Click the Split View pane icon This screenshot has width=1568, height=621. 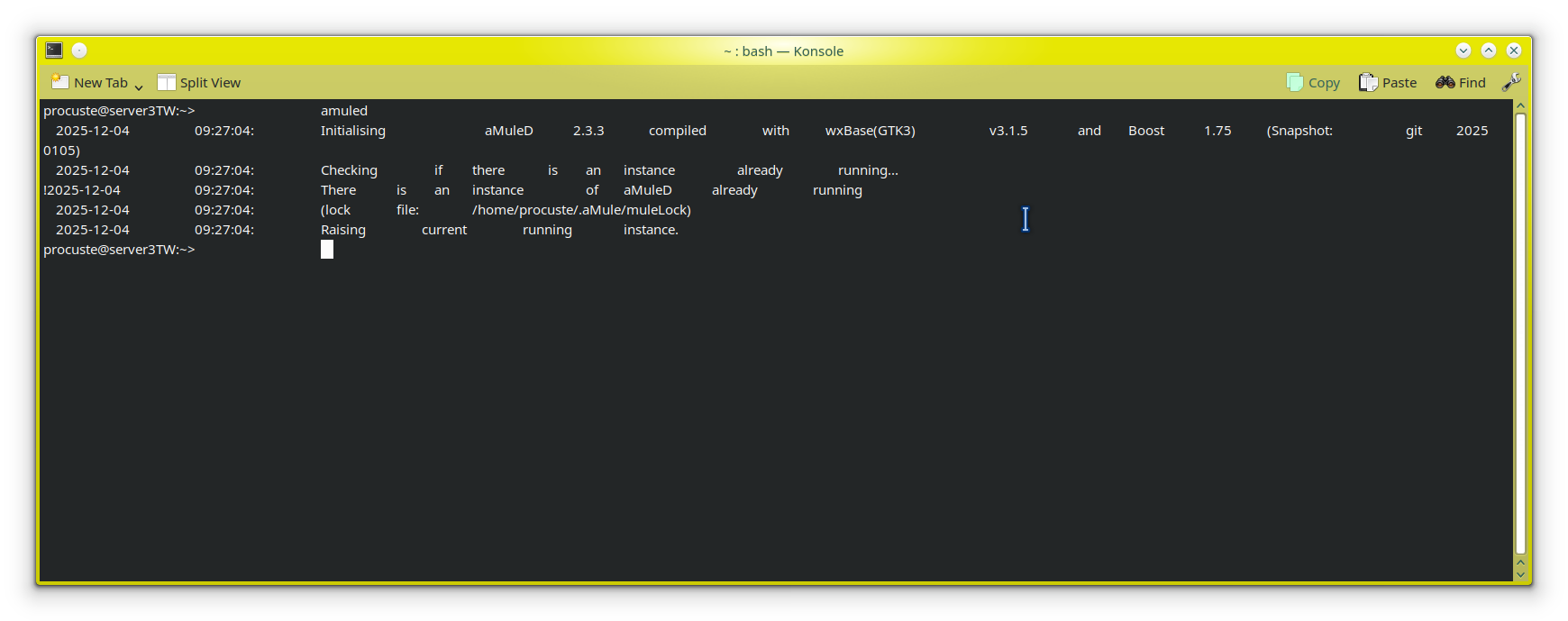pos(167,82)
